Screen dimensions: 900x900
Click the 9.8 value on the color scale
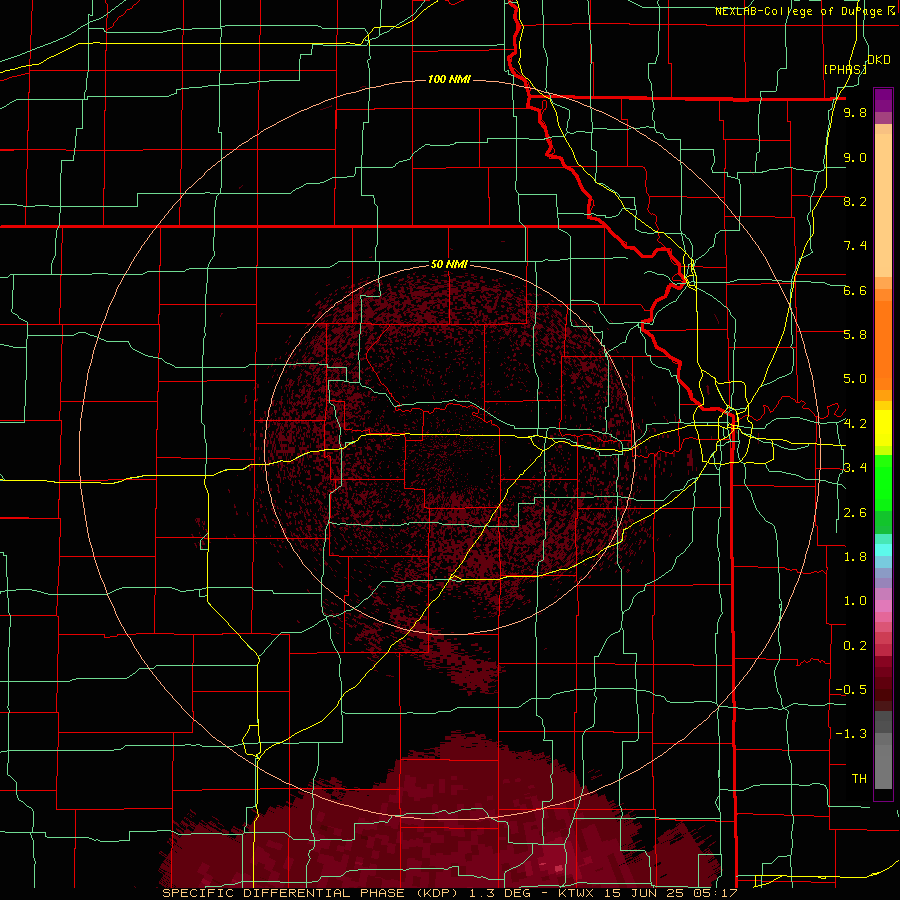[855, 112]
